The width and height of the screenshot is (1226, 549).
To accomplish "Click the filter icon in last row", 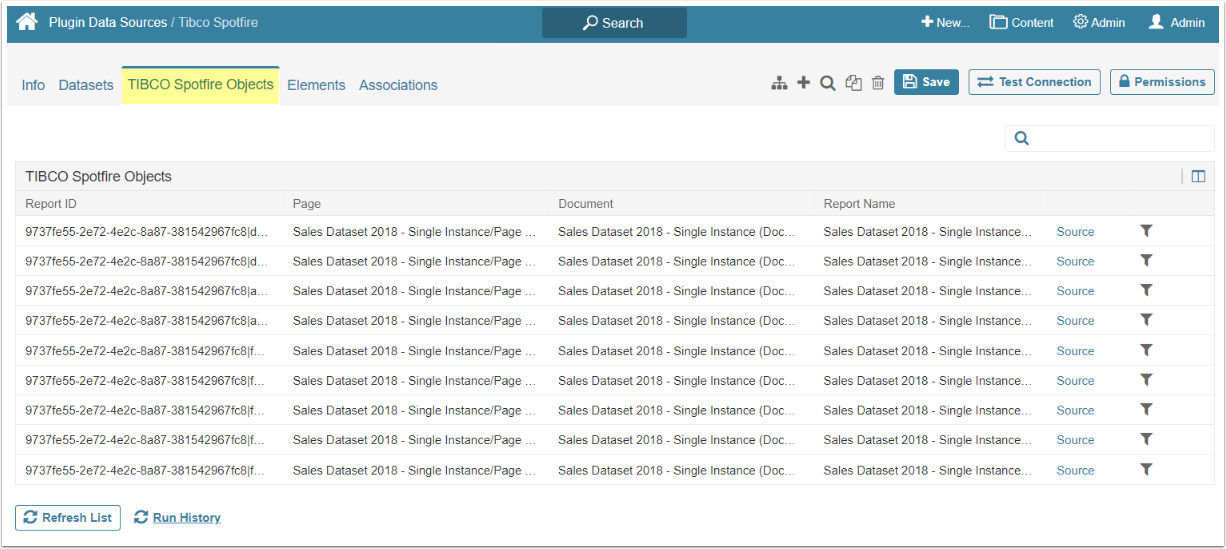I will 1146,469.
